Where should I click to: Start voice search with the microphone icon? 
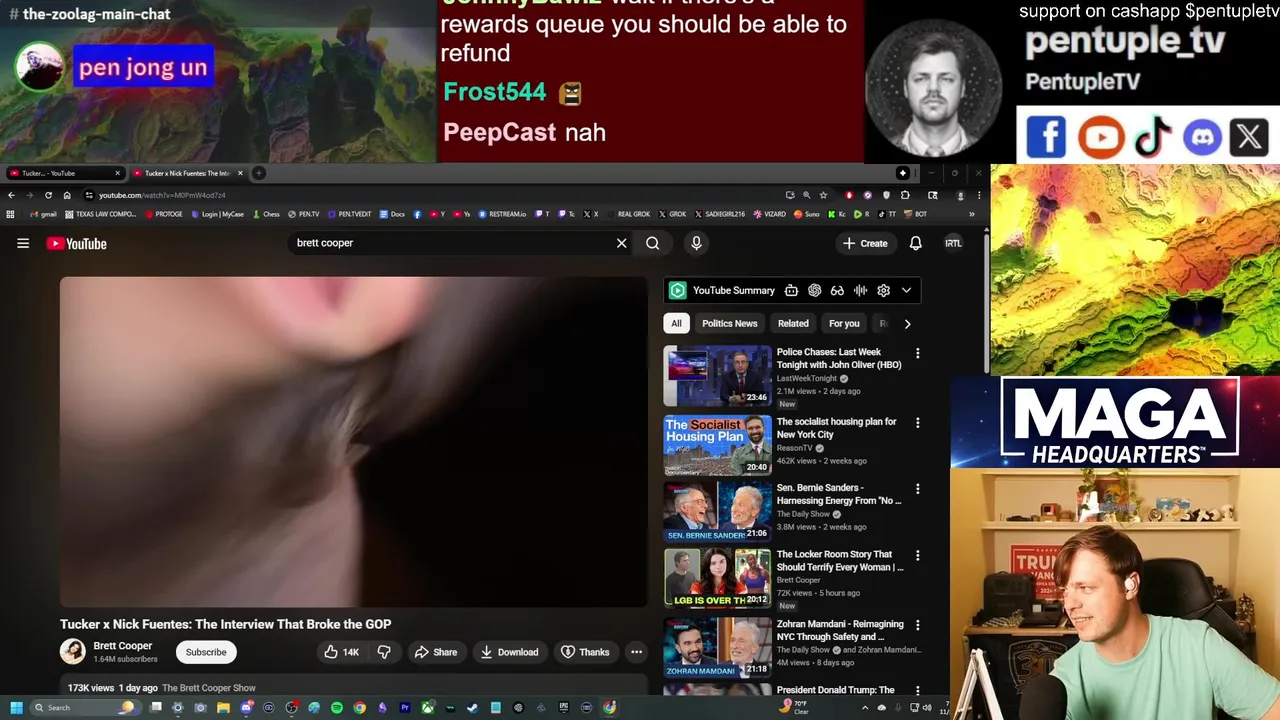click(696, 243)
